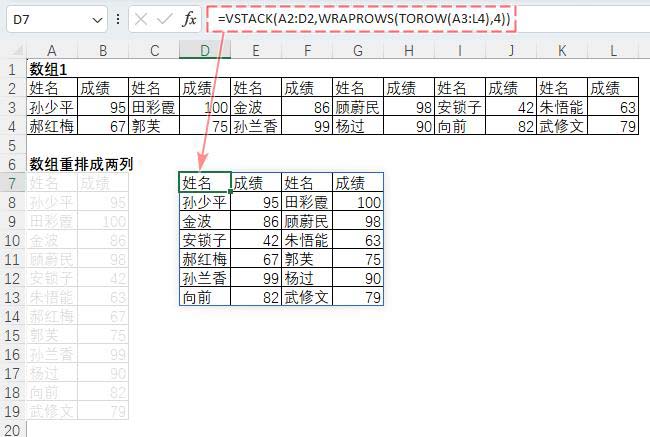Select column L header
Image resolution: width=650 pixels, height=437 pixels.
pyautogui.click(x=613, y=51)
